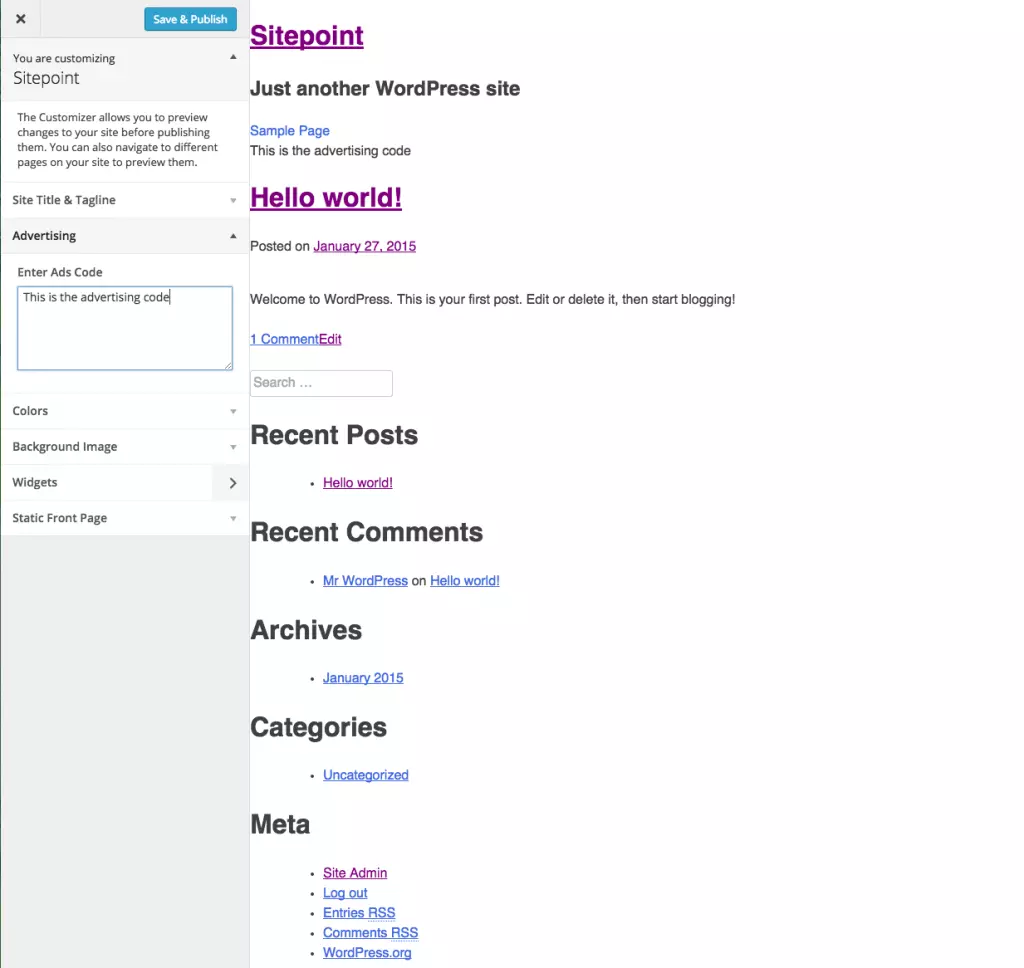Visit the Sample Page link

[289, 130]
